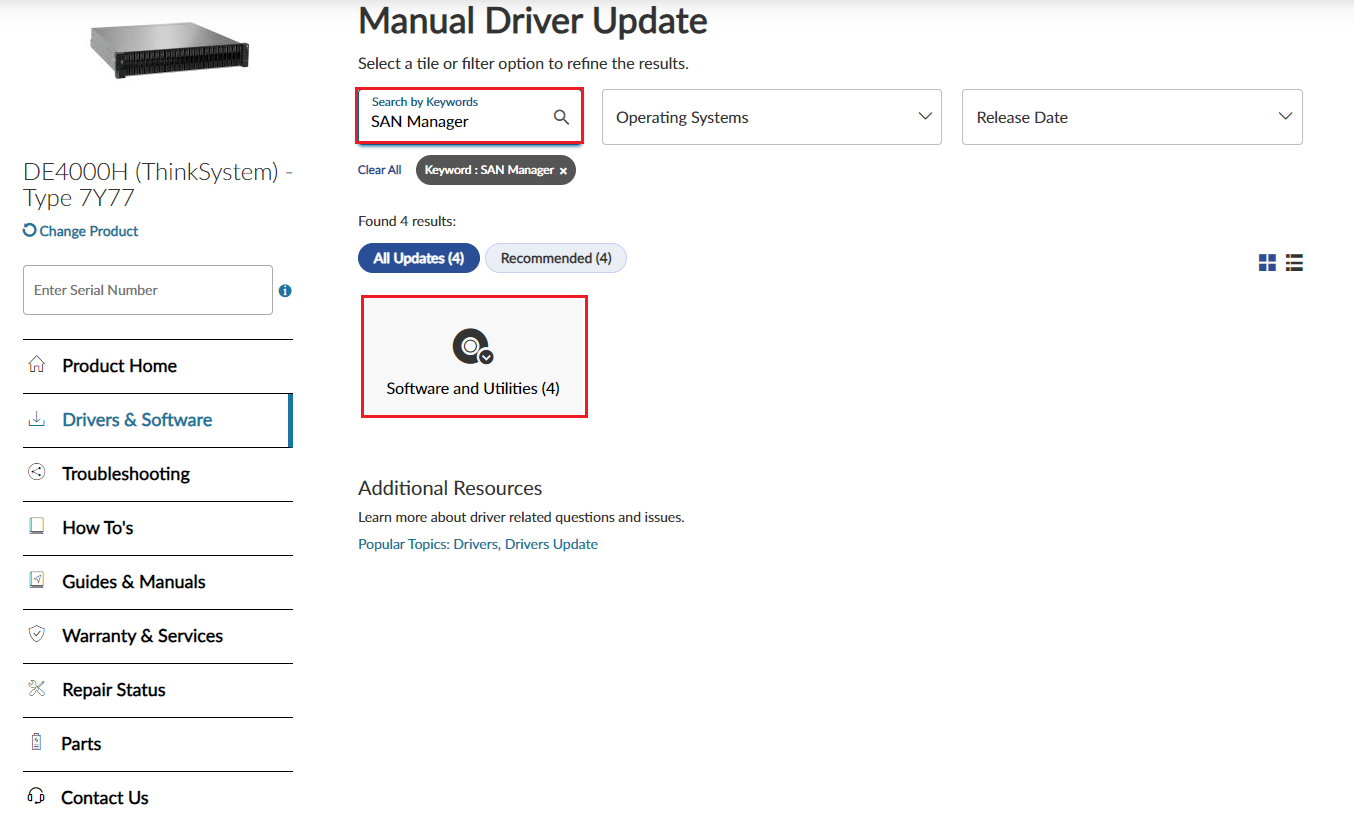Image resolution: width=1354 pixels, height=818 pixels.
Task: Open Troubleshooting menu item
Action: 158,474
